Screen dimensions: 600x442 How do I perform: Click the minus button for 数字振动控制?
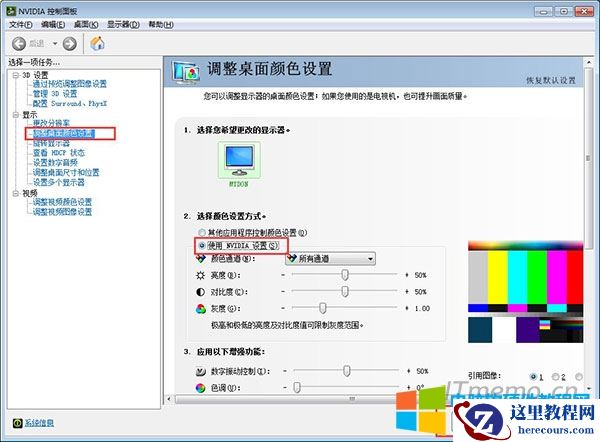pos(285,371)
